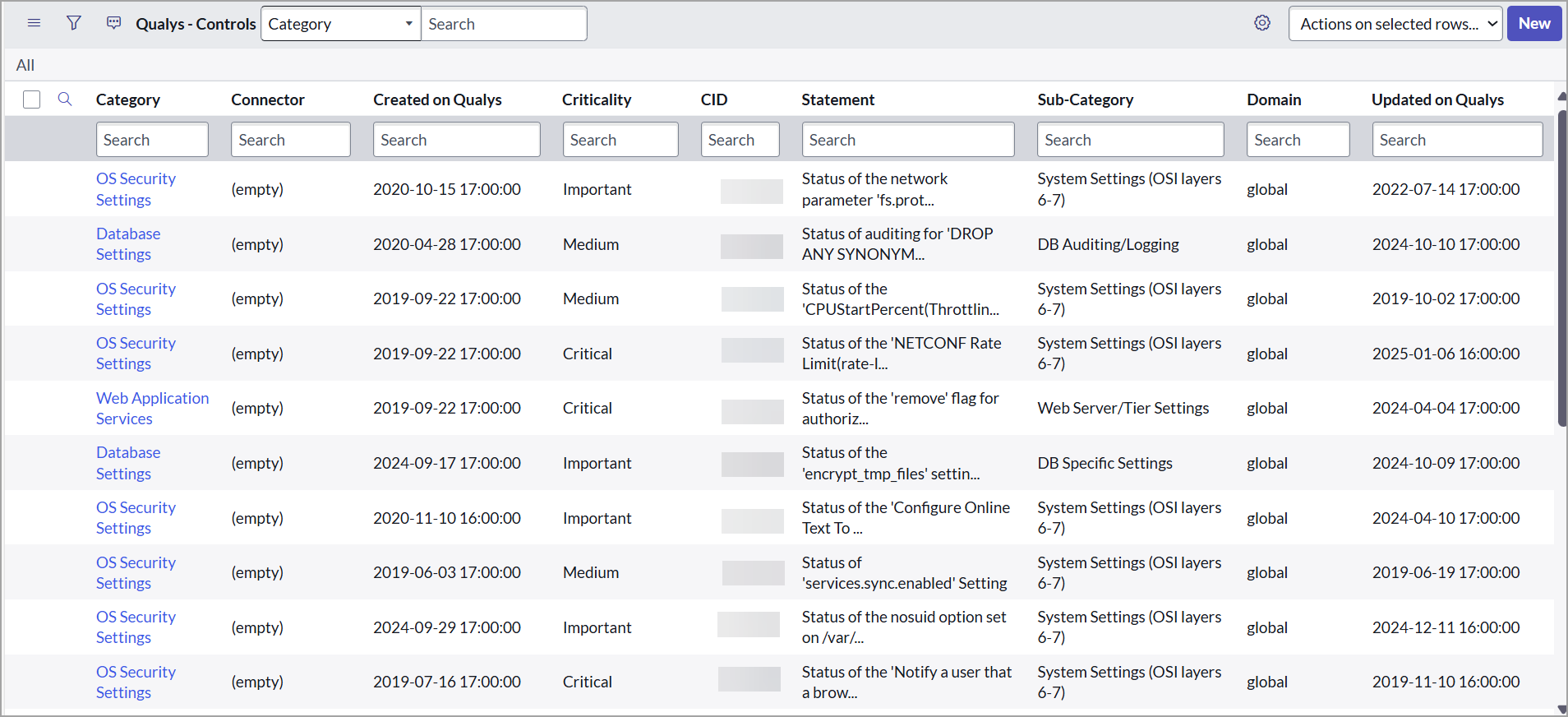
Task: Focus the Statement column search box
Action: click(908, 140)
